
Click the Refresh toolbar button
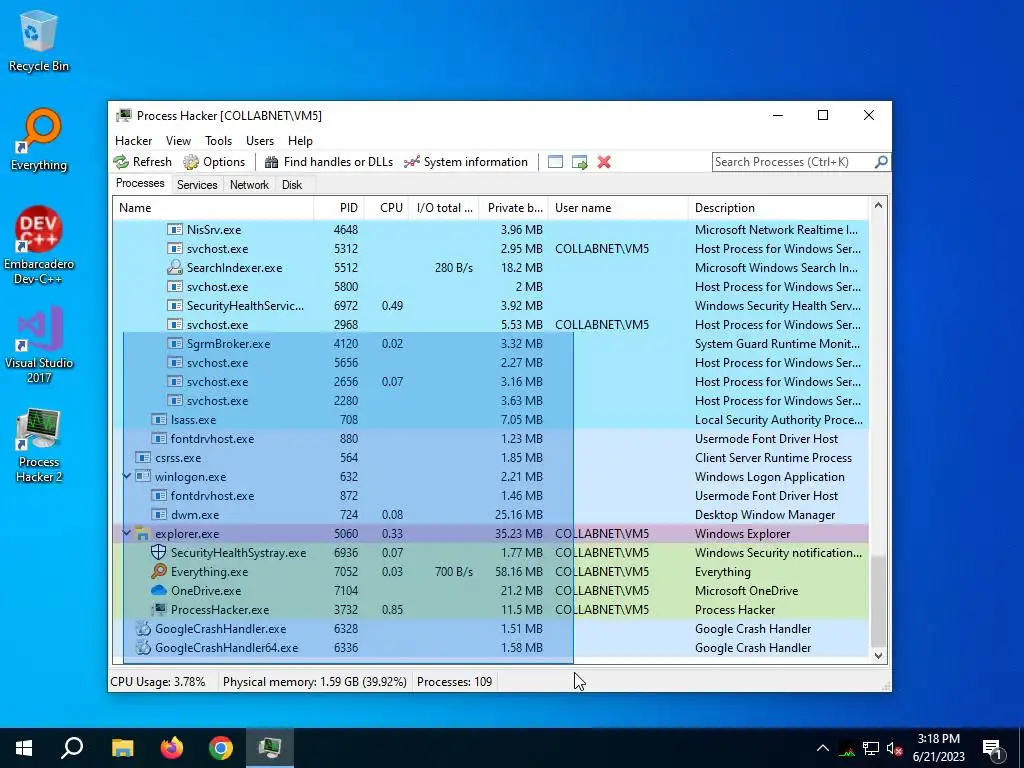pos(142,162)
